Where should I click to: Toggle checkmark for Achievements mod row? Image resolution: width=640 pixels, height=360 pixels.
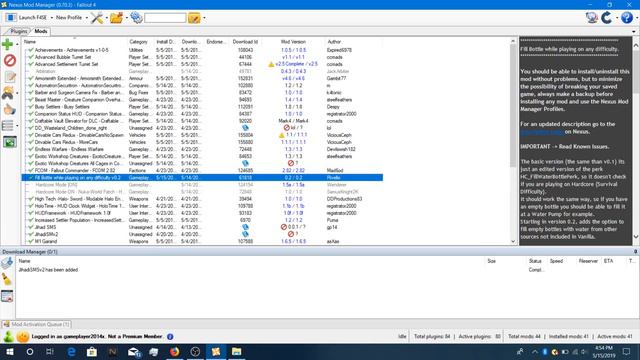point(31,50)
